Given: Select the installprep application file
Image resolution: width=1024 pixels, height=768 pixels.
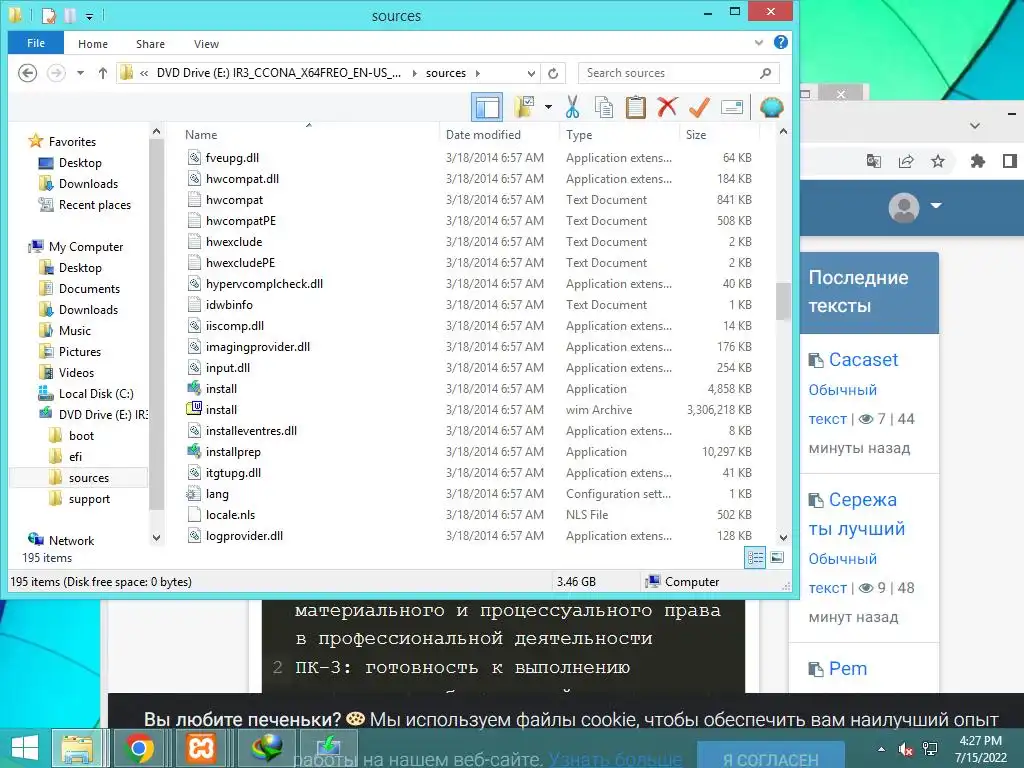Looking at the screenshot, I should tap(233, 452).
